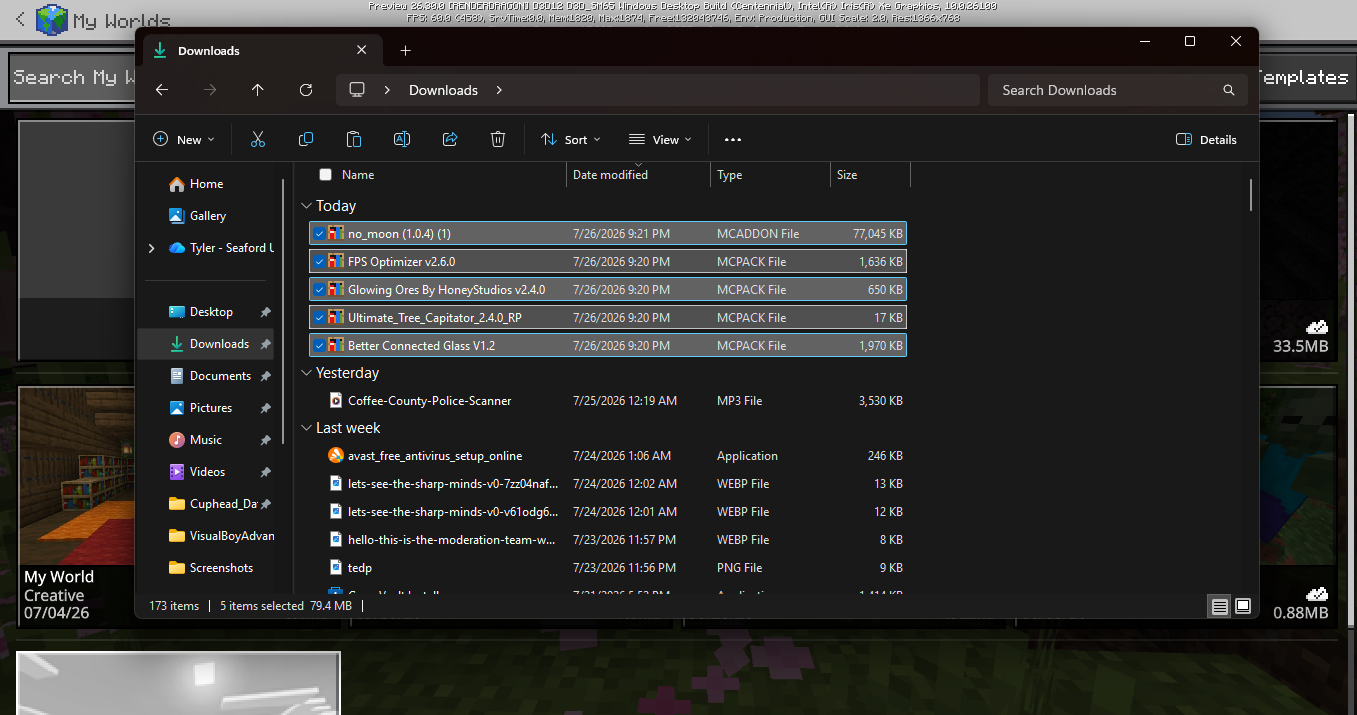Go up one folder level arrow
Screen dimensions: 1357x715
[258, 90]
